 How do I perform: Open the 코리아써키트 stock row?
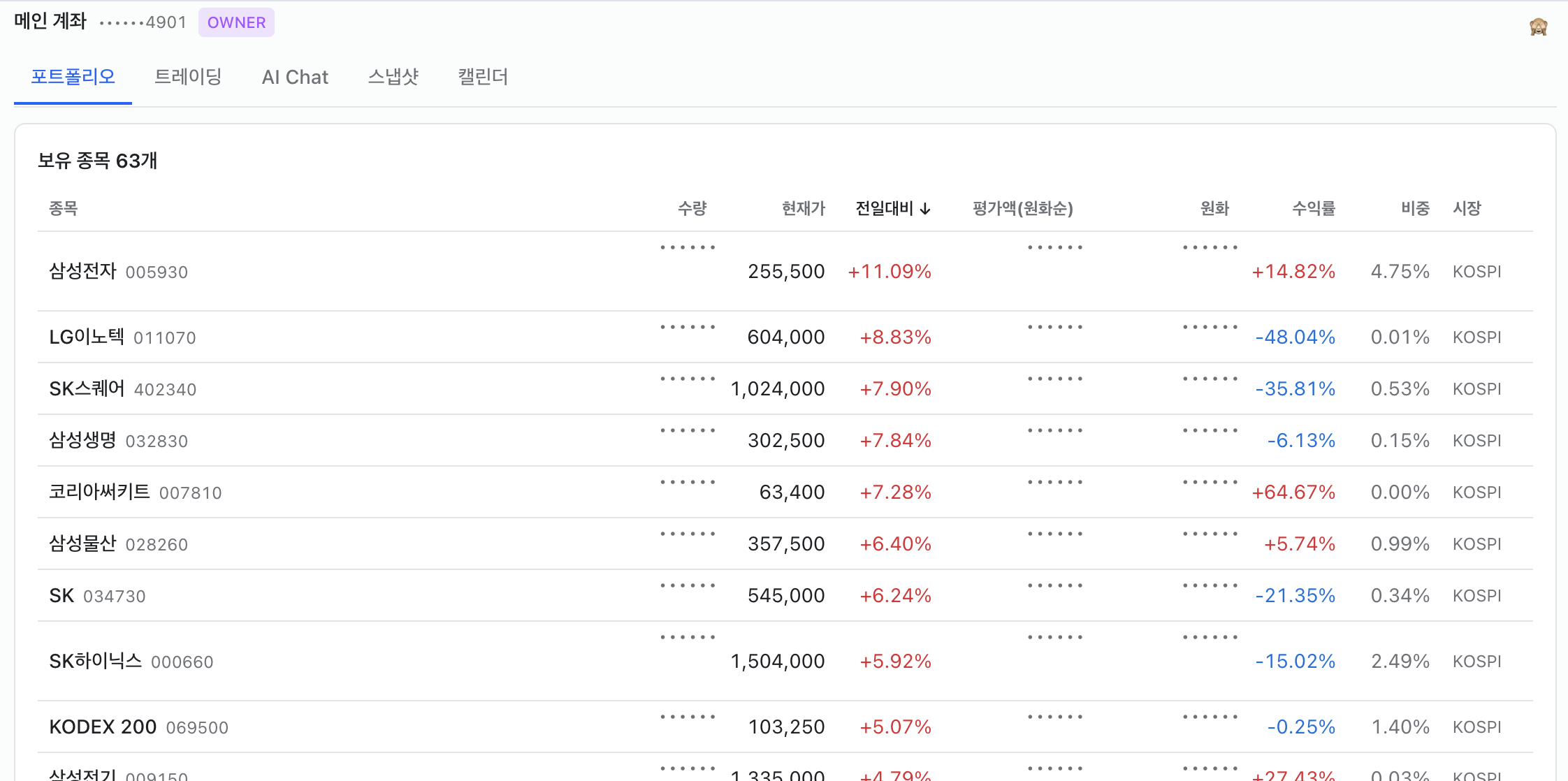785,492
